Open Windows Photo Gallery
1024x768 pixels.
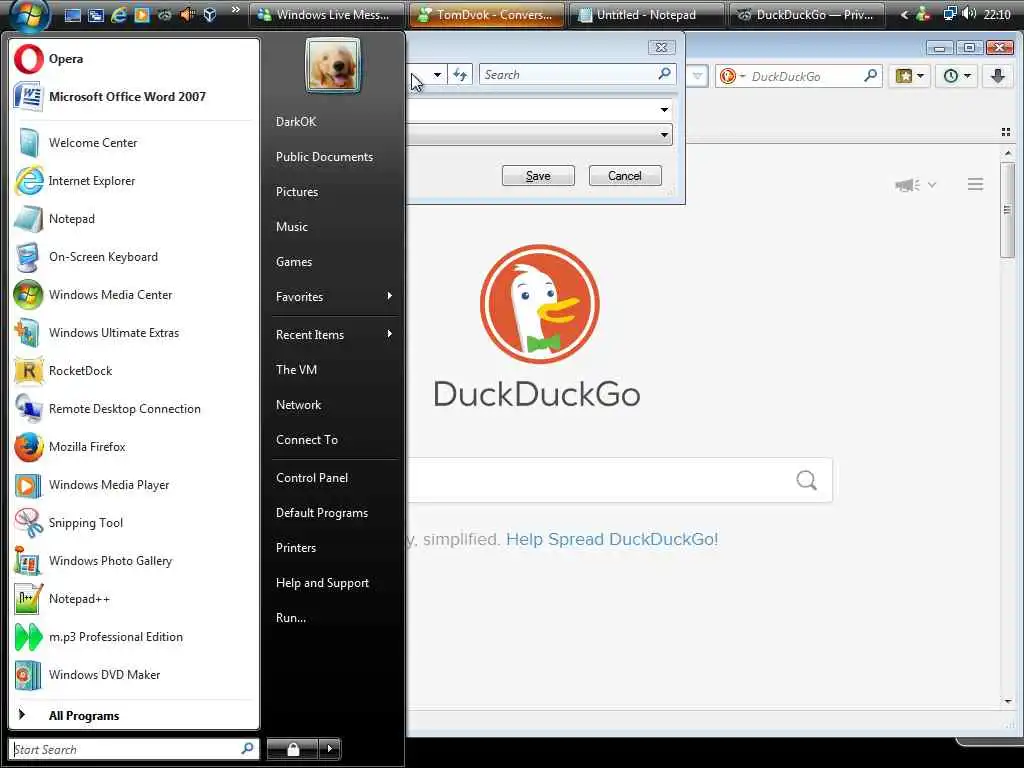pyautogui.click(x=133, y=560)
